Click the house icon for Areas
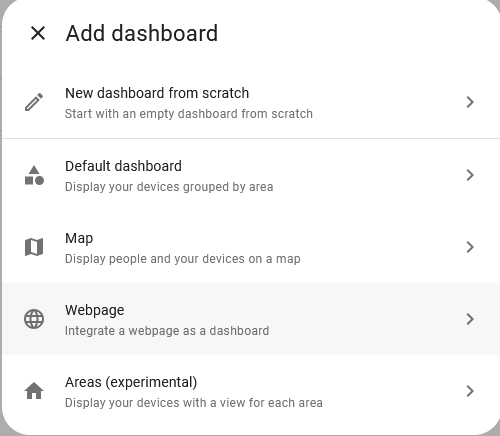 pos(34,391)
